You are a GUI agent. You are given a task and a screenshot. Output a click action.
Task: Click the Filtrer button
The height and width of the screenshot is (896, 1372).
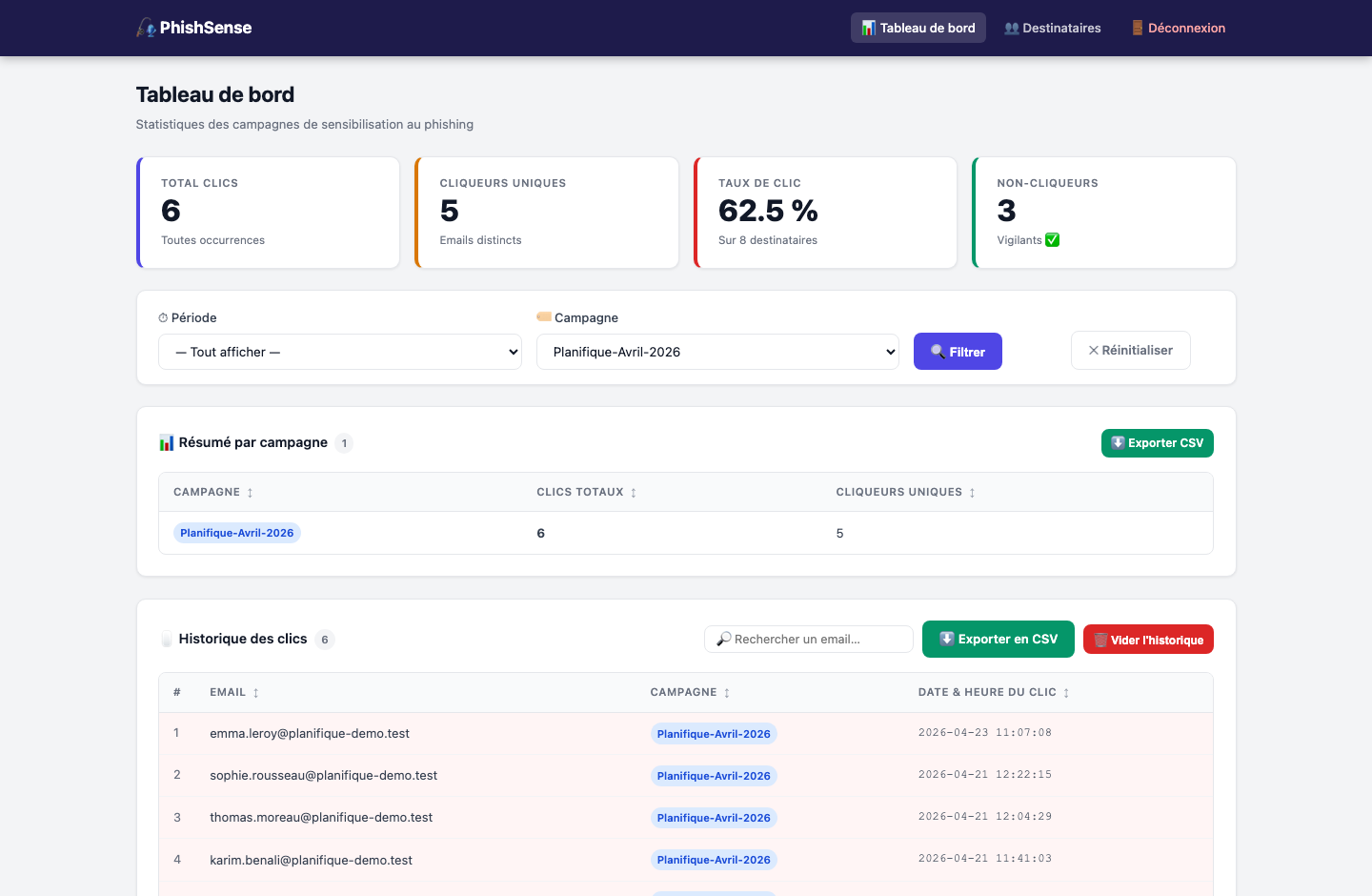958,352
